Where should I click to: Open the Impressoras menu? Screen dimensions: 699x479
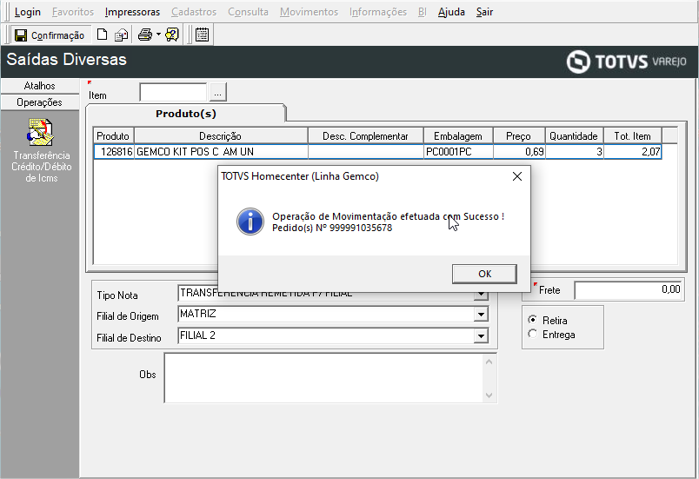(132, 12)
